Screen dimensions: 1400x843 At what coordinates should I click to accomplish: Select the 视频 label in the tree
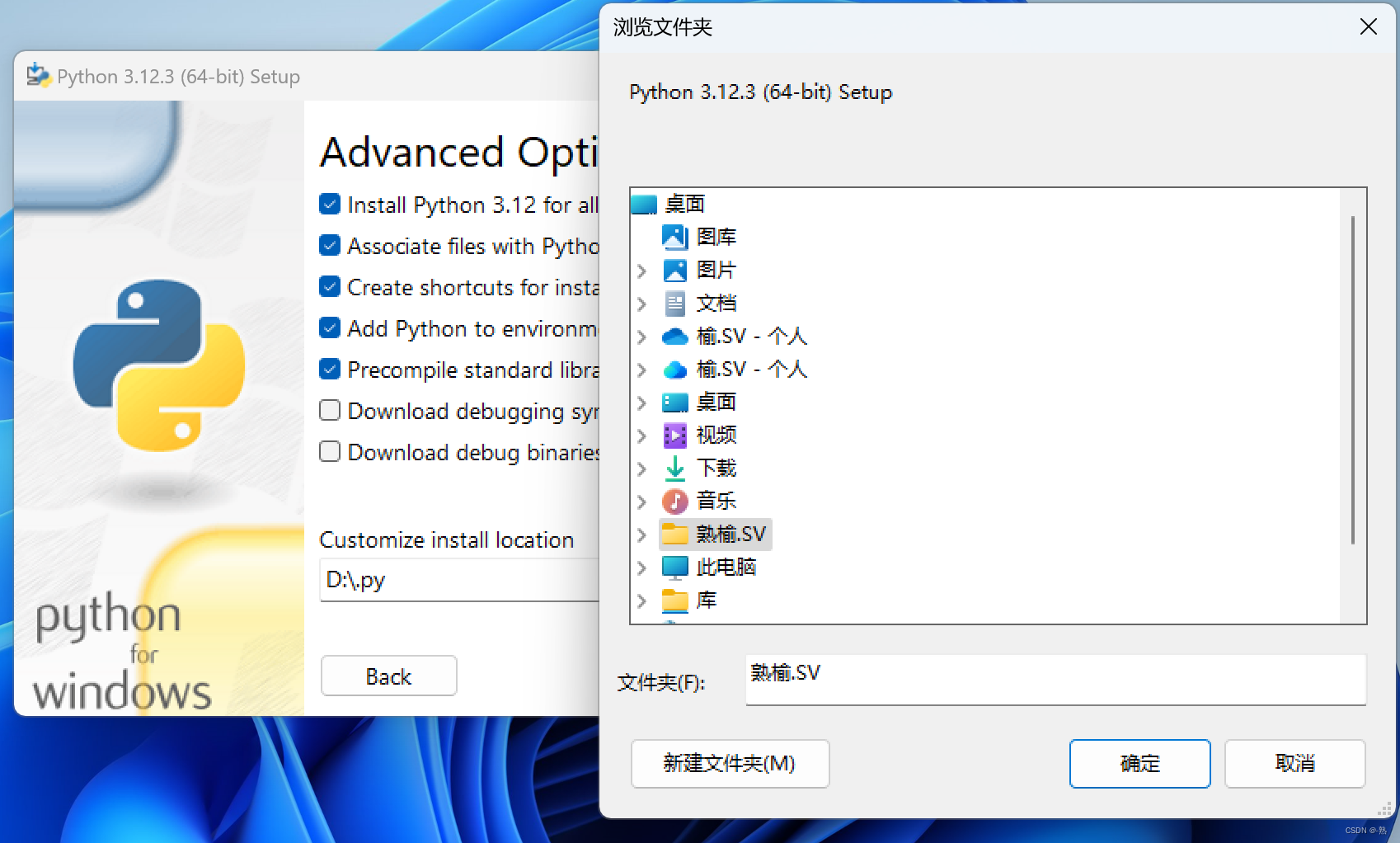[716, 436]
